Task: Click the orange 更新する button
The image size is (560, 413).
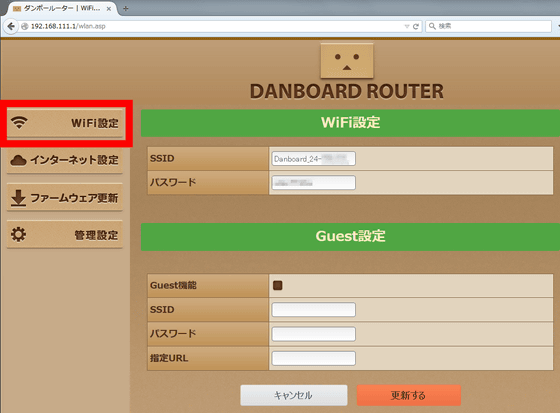Action: (x=409, y=395)
